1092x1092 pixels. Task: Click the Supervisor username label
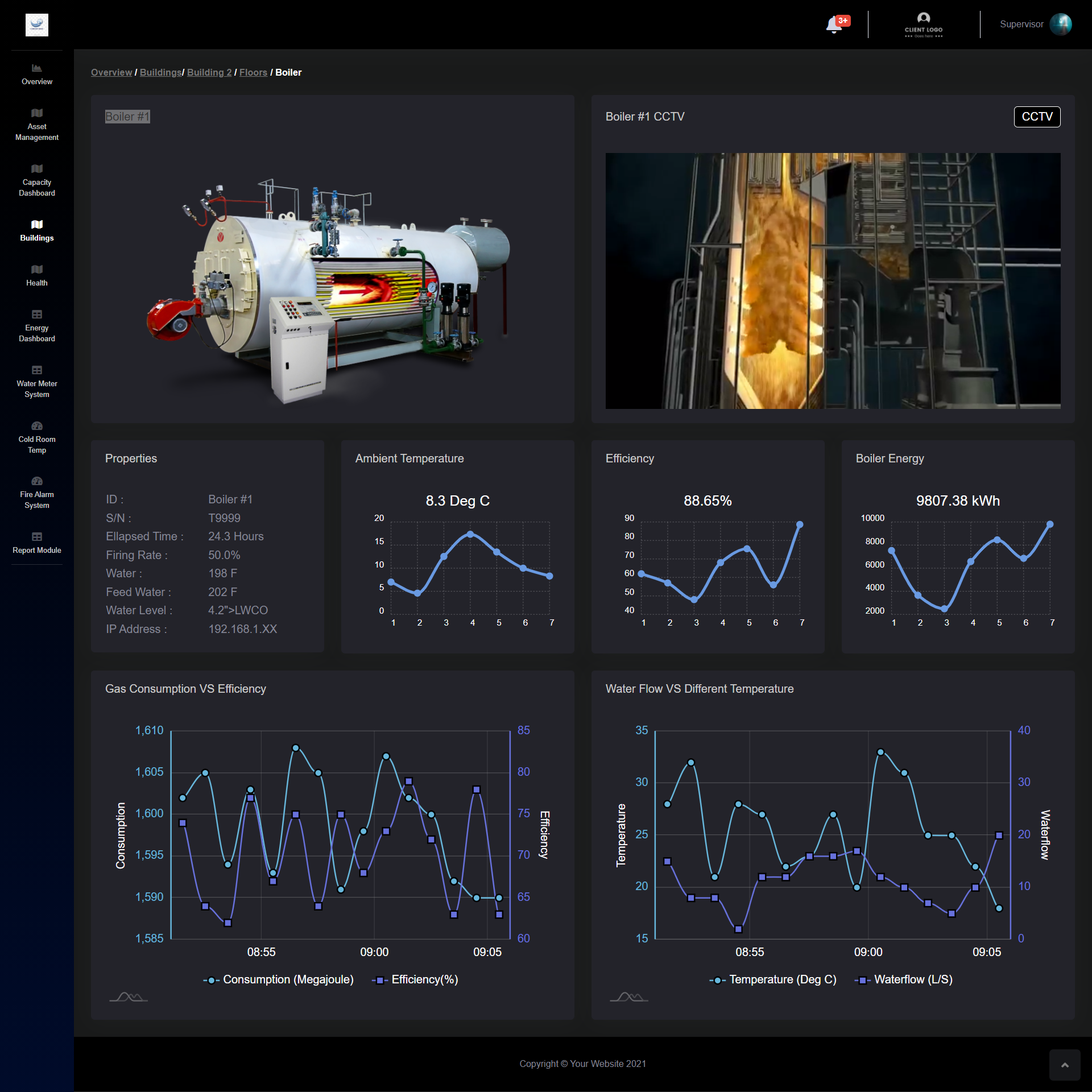(x=1021, y=24)
